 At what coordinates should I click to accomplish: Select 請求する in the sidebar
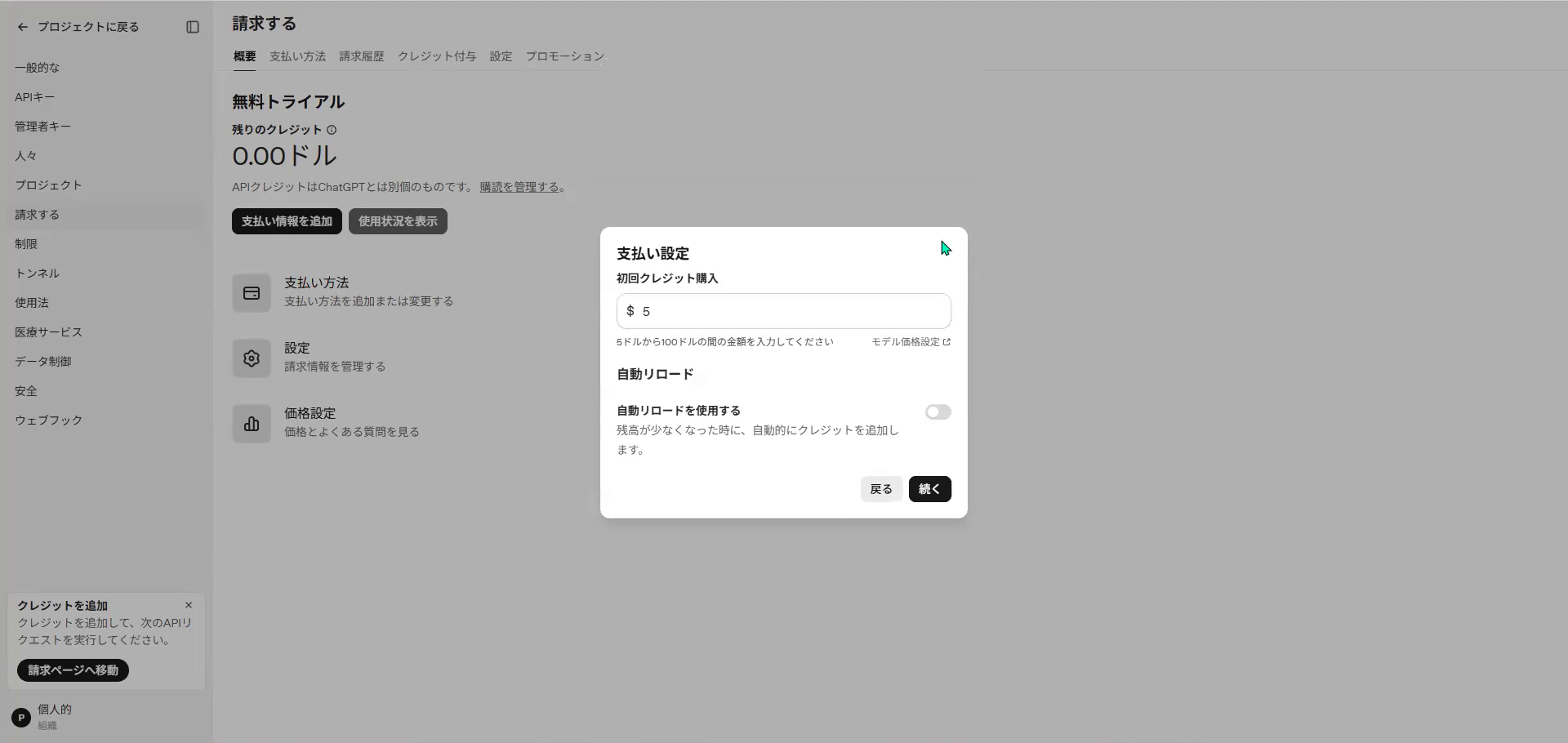coord(37,215)
